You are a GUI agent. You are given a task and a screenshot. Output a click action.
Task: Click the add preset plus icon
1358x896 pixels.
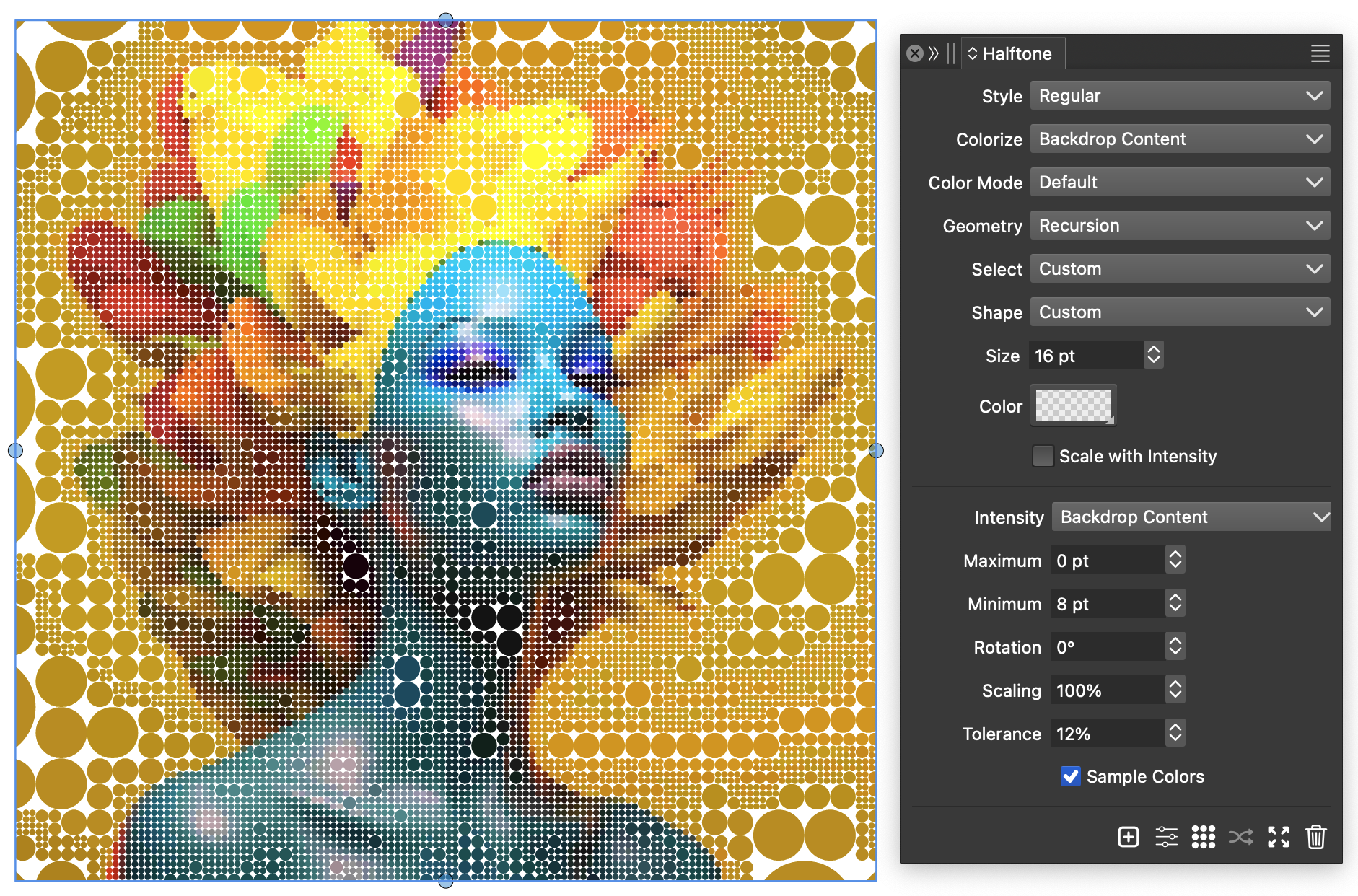coord(1128,837)
